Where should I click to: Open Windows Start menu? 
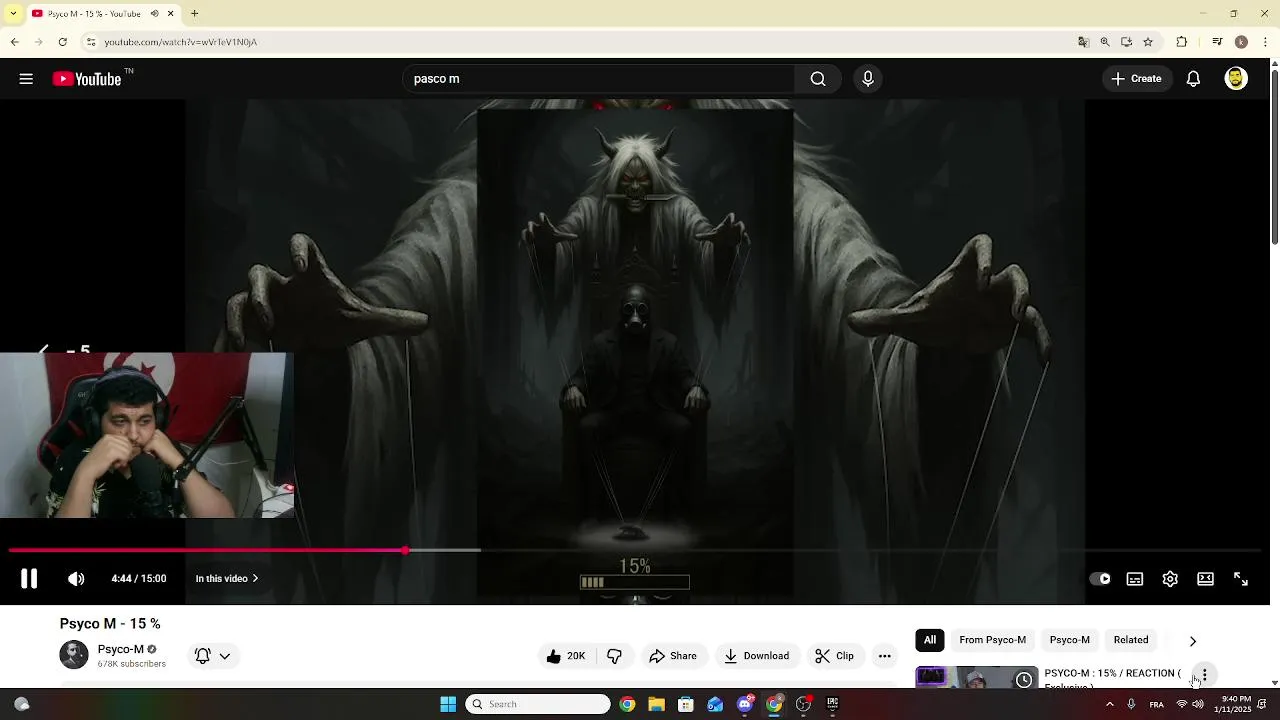pos(448,704)
